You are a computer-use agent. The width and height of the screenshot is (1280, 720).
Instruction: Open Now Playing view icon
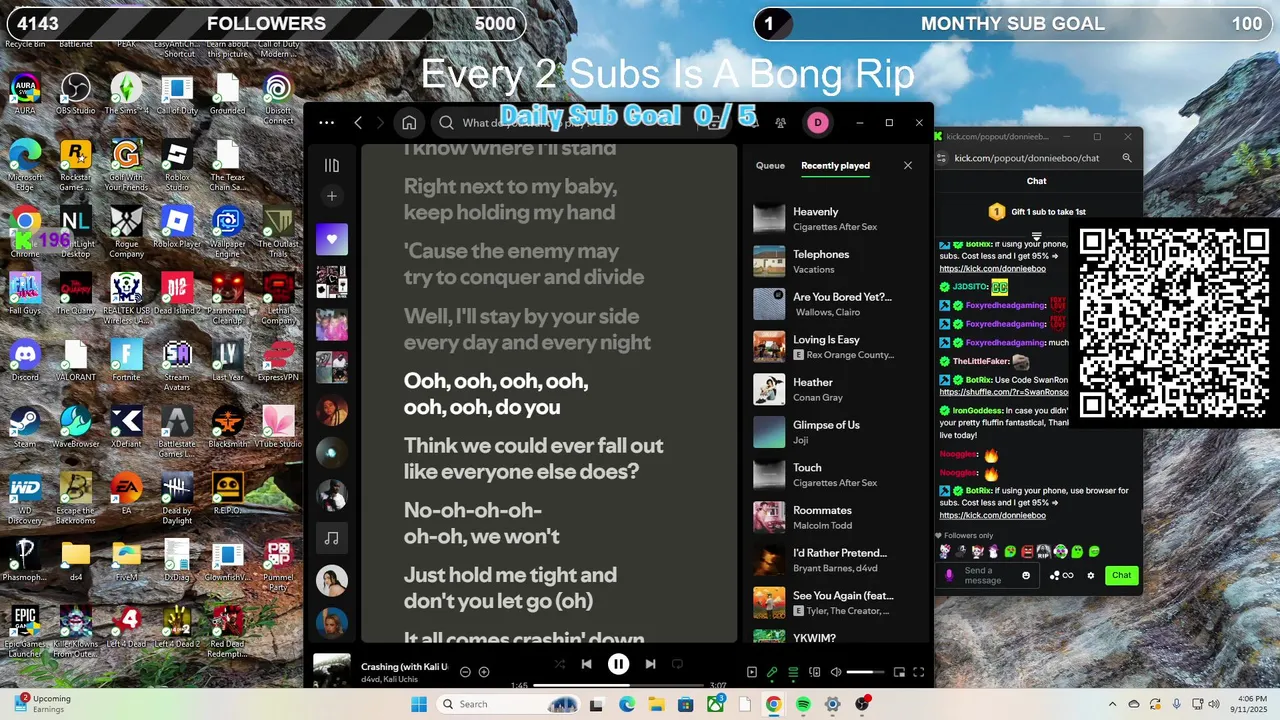[x=752, y=673]
